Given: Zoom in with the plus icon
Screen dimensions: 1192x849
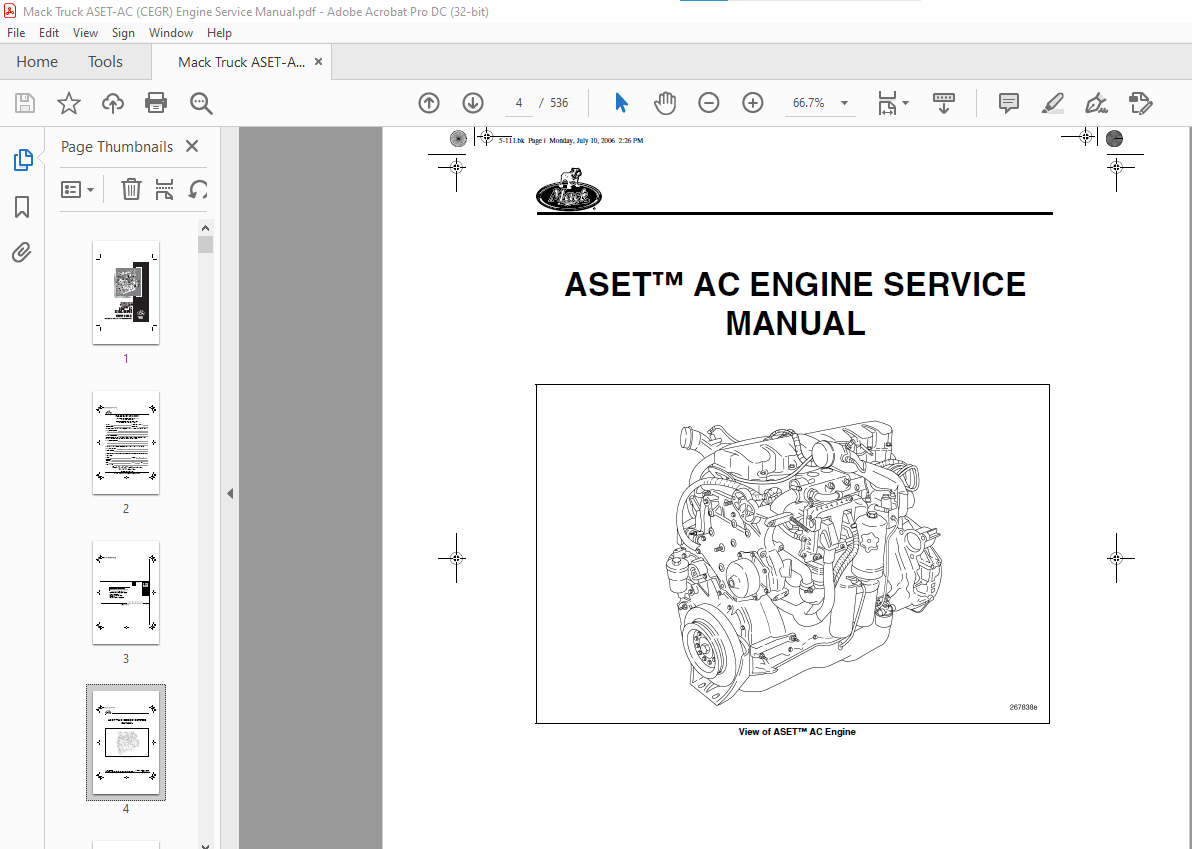Looking at the screenshot, I should click(753, 103).
